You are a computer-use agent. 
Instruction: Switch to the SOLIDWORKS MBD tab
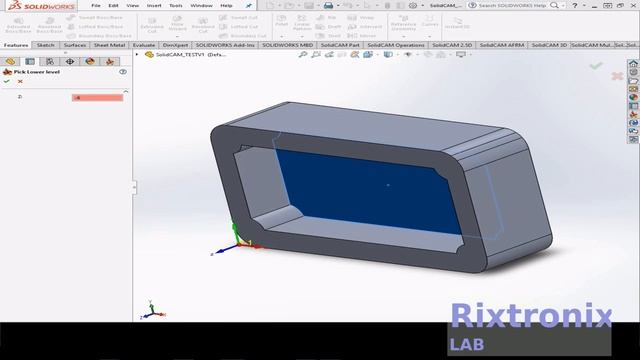287,45
